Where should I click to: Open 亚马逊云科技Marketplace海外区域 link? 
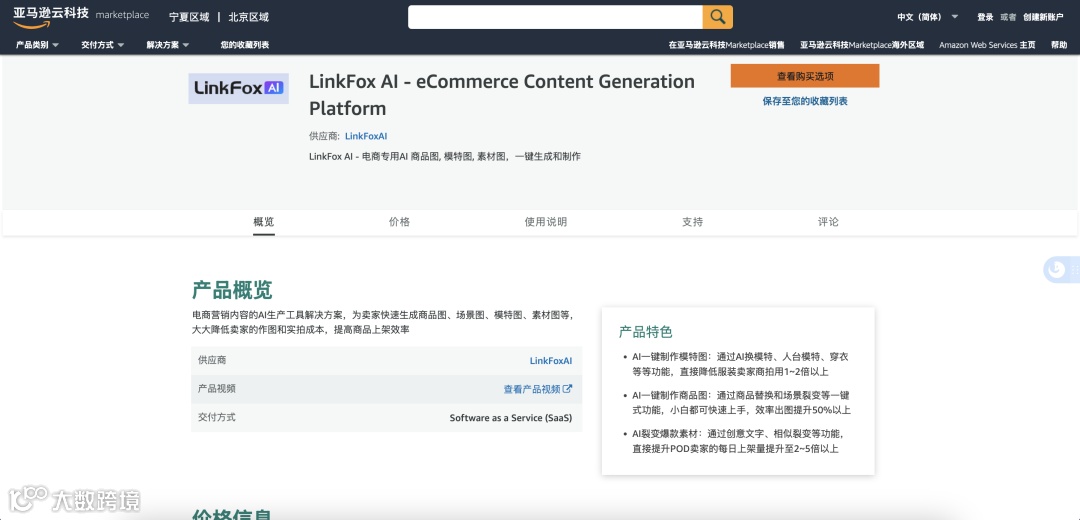coord(862,45)
